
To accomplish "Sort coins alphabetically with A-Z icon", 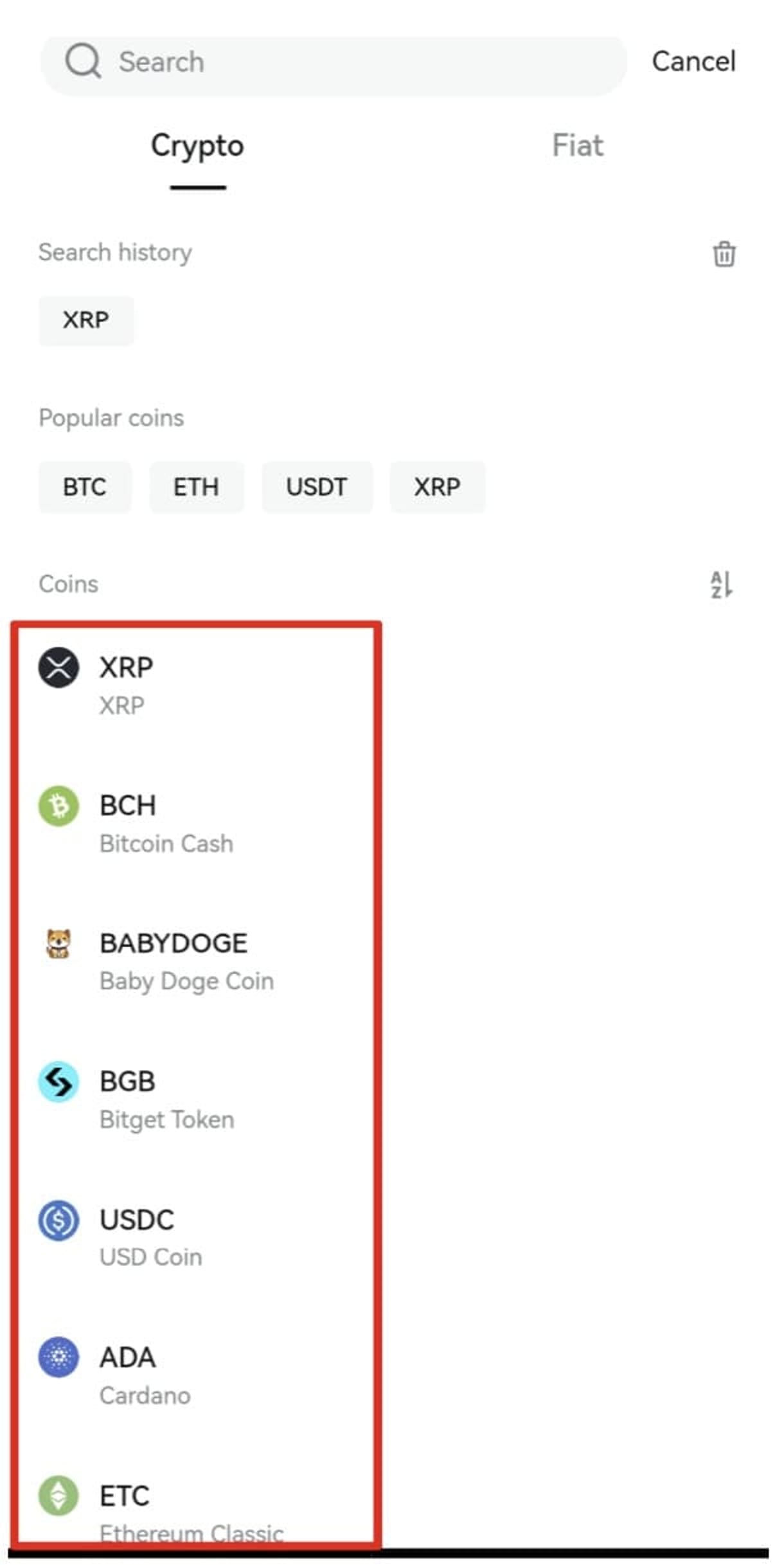I will [x=721, y=584].
